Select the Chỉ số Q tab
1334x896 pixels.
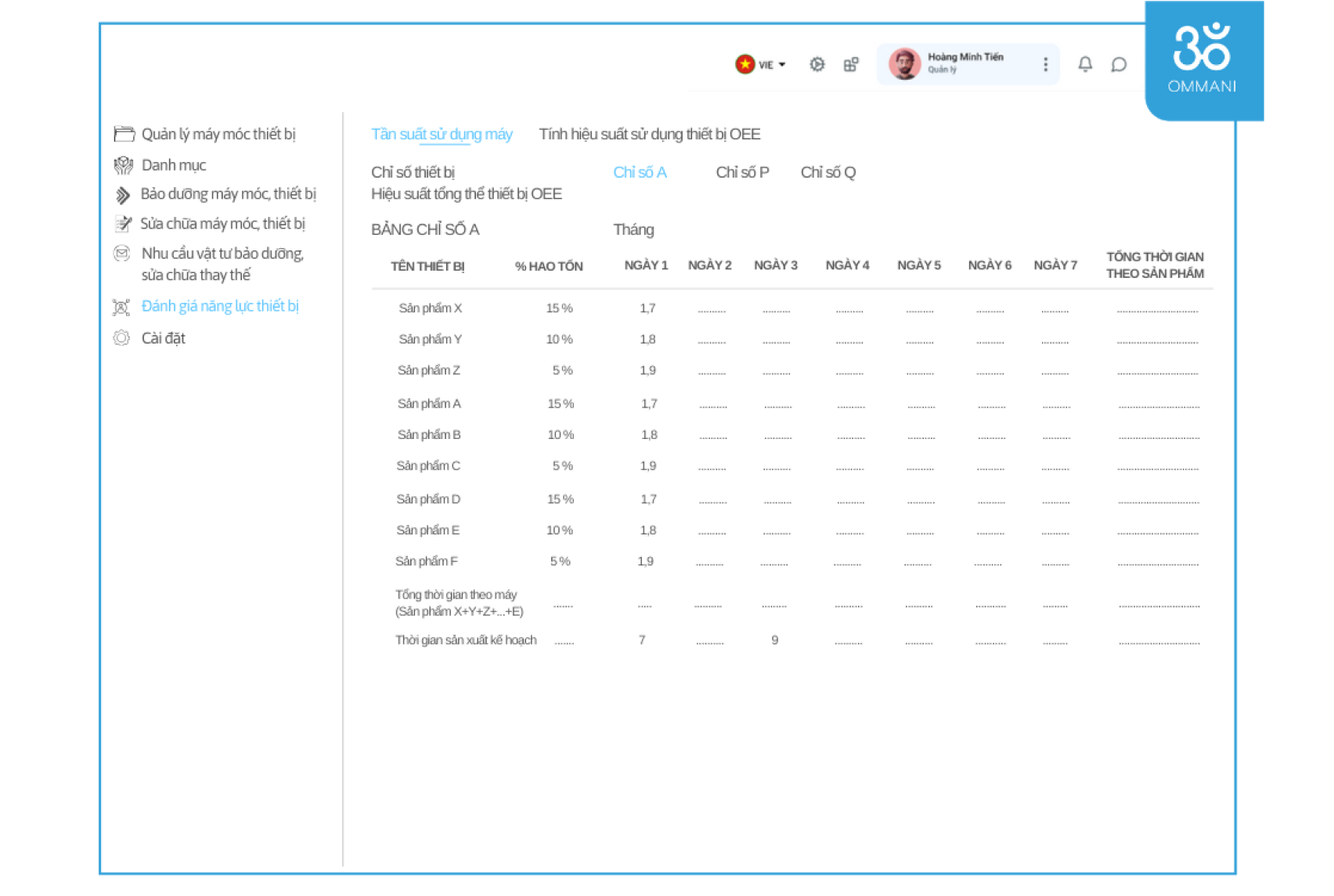coord(828,172)
